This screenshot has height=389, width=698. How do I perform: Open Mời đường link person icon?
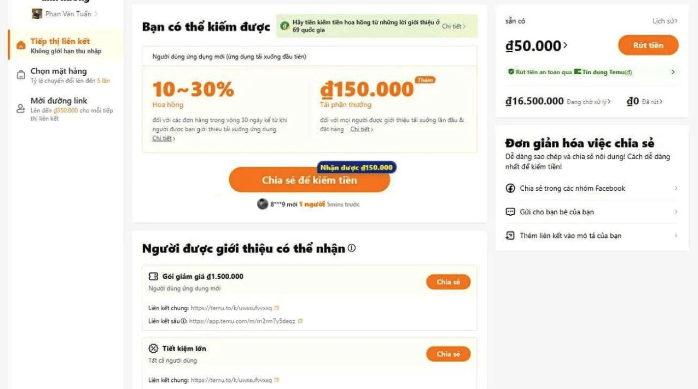(20, 109)
